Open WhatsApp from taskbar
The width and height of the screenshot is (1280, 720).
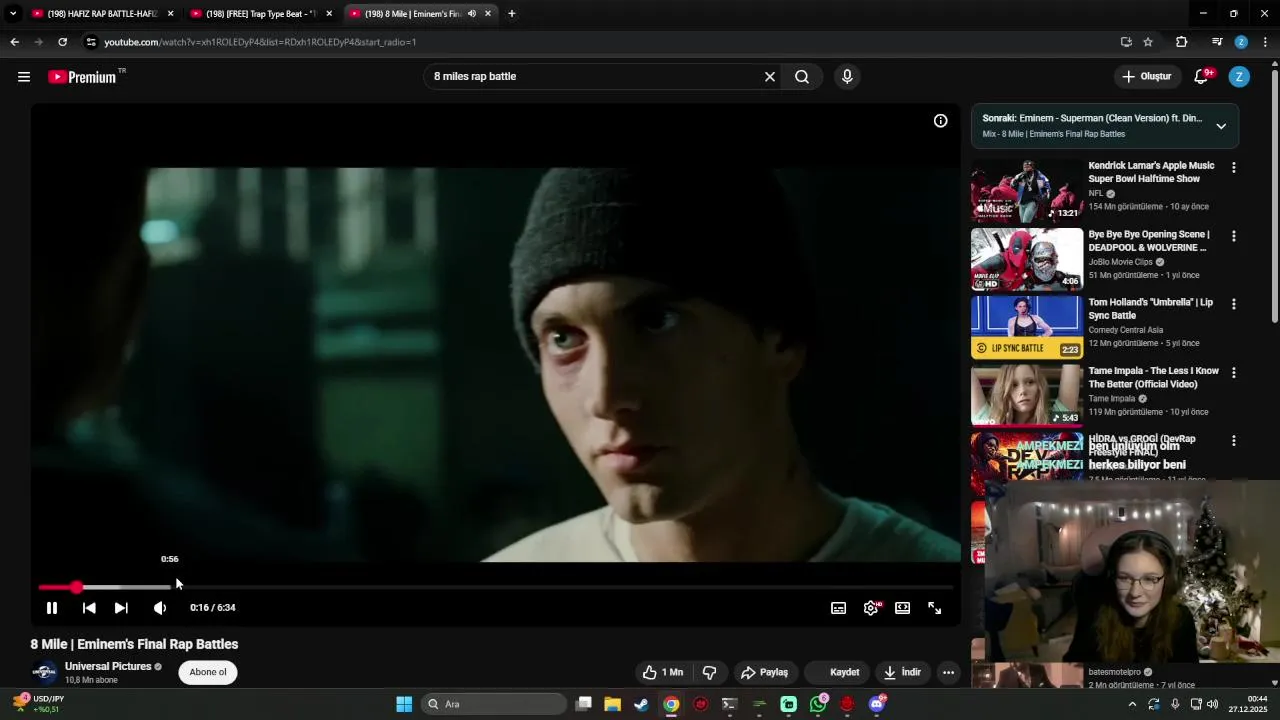pyautogui.click(x=818, y=704)
